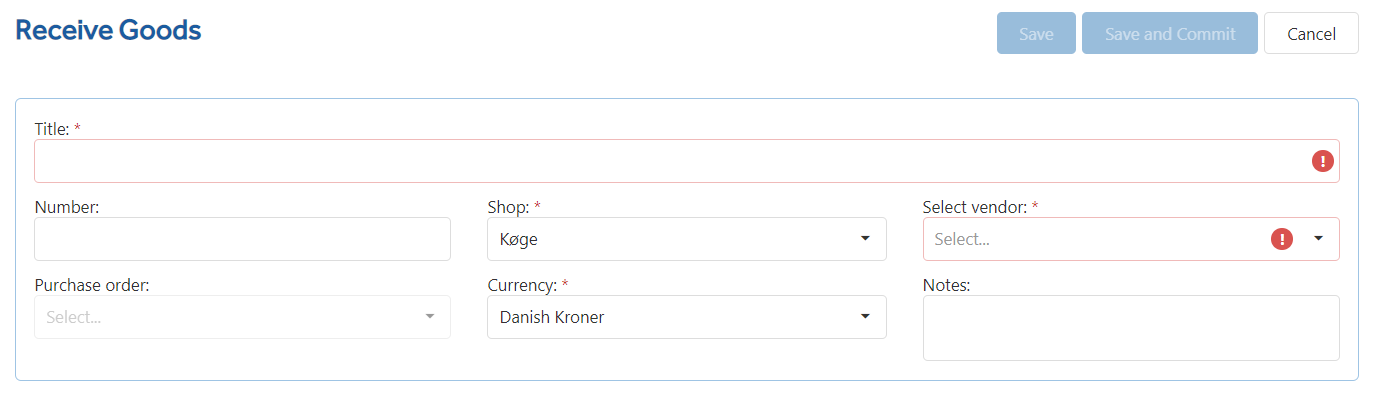This screenshot has height=408, width=1381.
Task: Click the Danish Kroner currency value
Action: click(x=552, y=317)
